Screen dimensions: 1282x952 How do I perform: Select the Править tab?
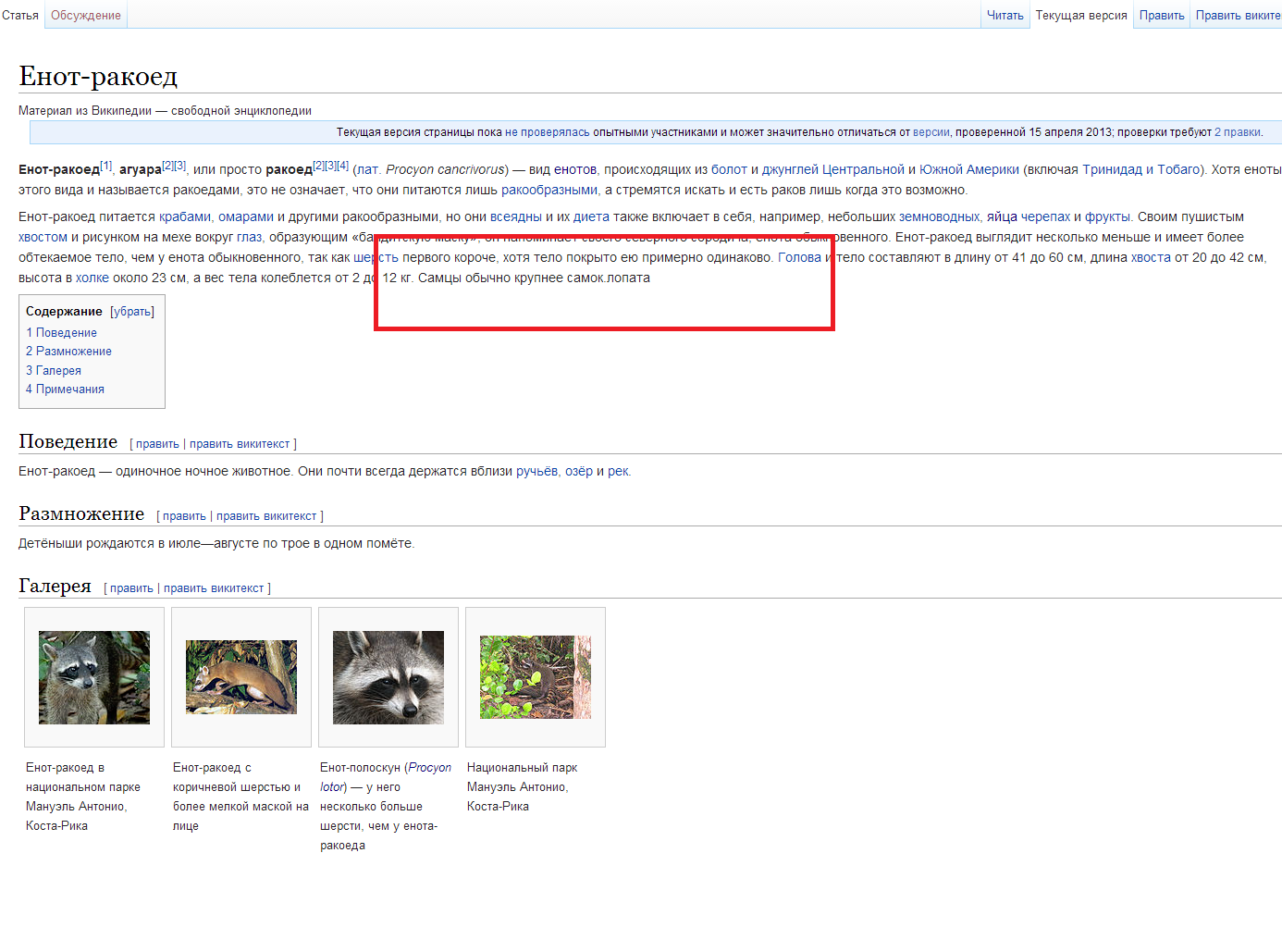pyautogui.click(x=1161, y=16)
